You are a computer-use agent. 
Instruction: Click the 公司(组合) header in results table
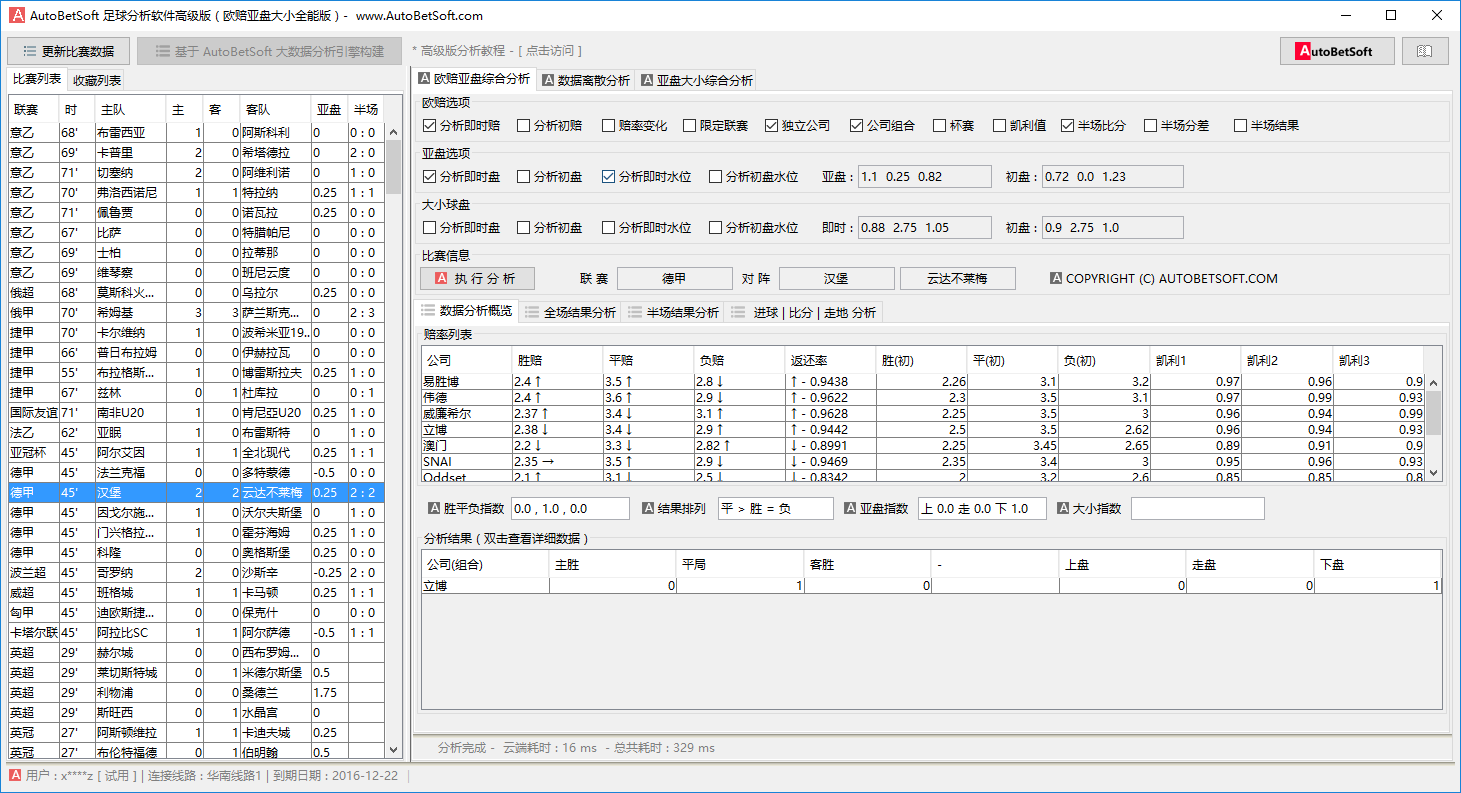(485, 565)
